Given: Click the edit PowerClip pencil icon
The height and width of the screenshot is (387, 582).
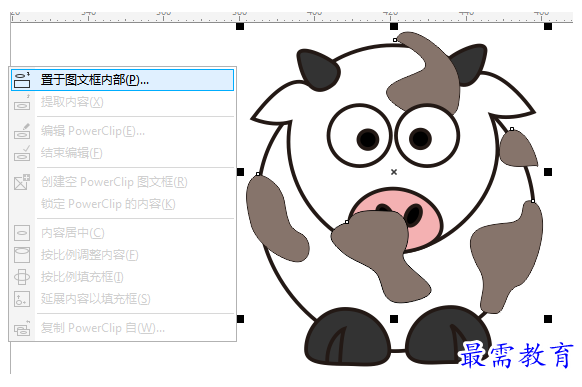Looking at the screenshot, I should click(x=22, y=131).
